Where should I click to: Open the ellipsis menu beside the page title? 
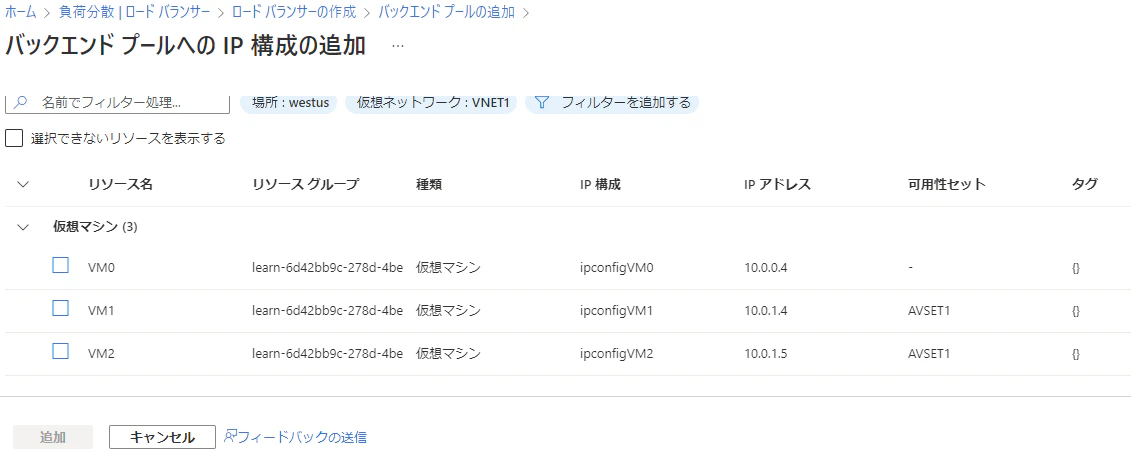pos(398,45)
